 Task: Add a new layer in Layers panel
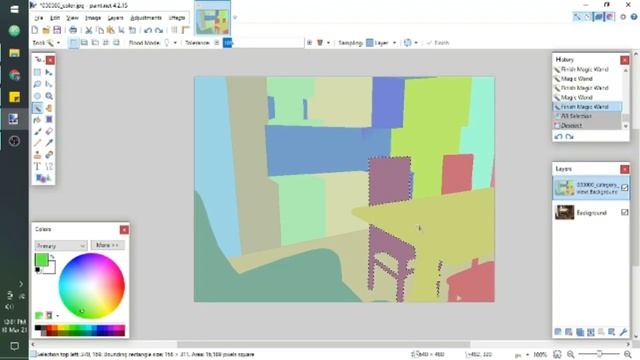[x=558, y=332]
